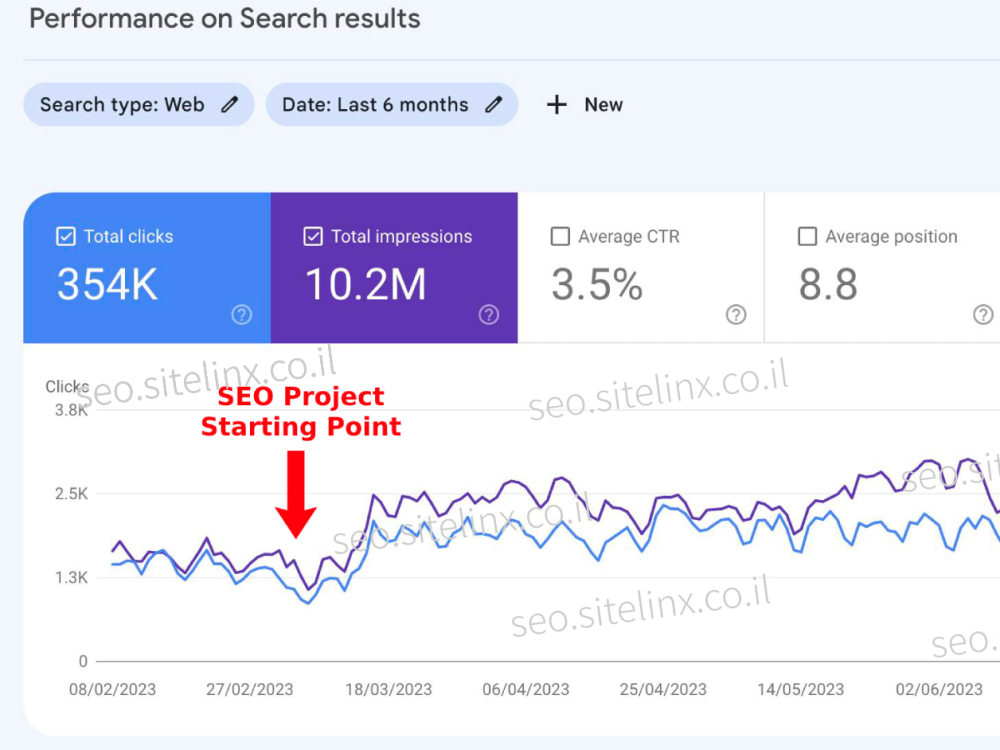
Task: Click the 08/02/2023 date label
Action: (112, 689)
